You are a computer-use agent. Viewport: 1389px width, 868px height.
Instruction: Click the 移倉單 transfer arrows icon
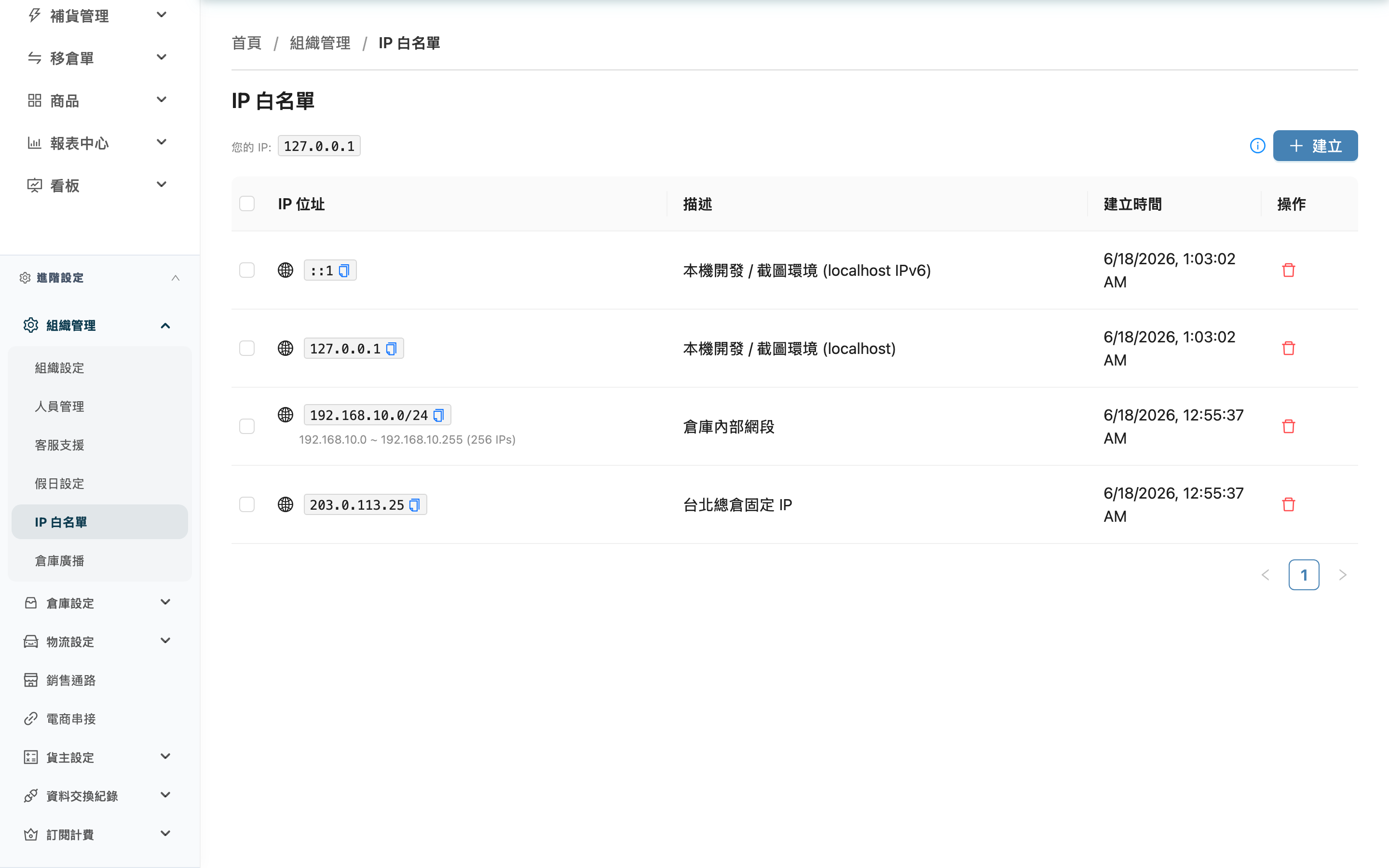tap(34, 57)
